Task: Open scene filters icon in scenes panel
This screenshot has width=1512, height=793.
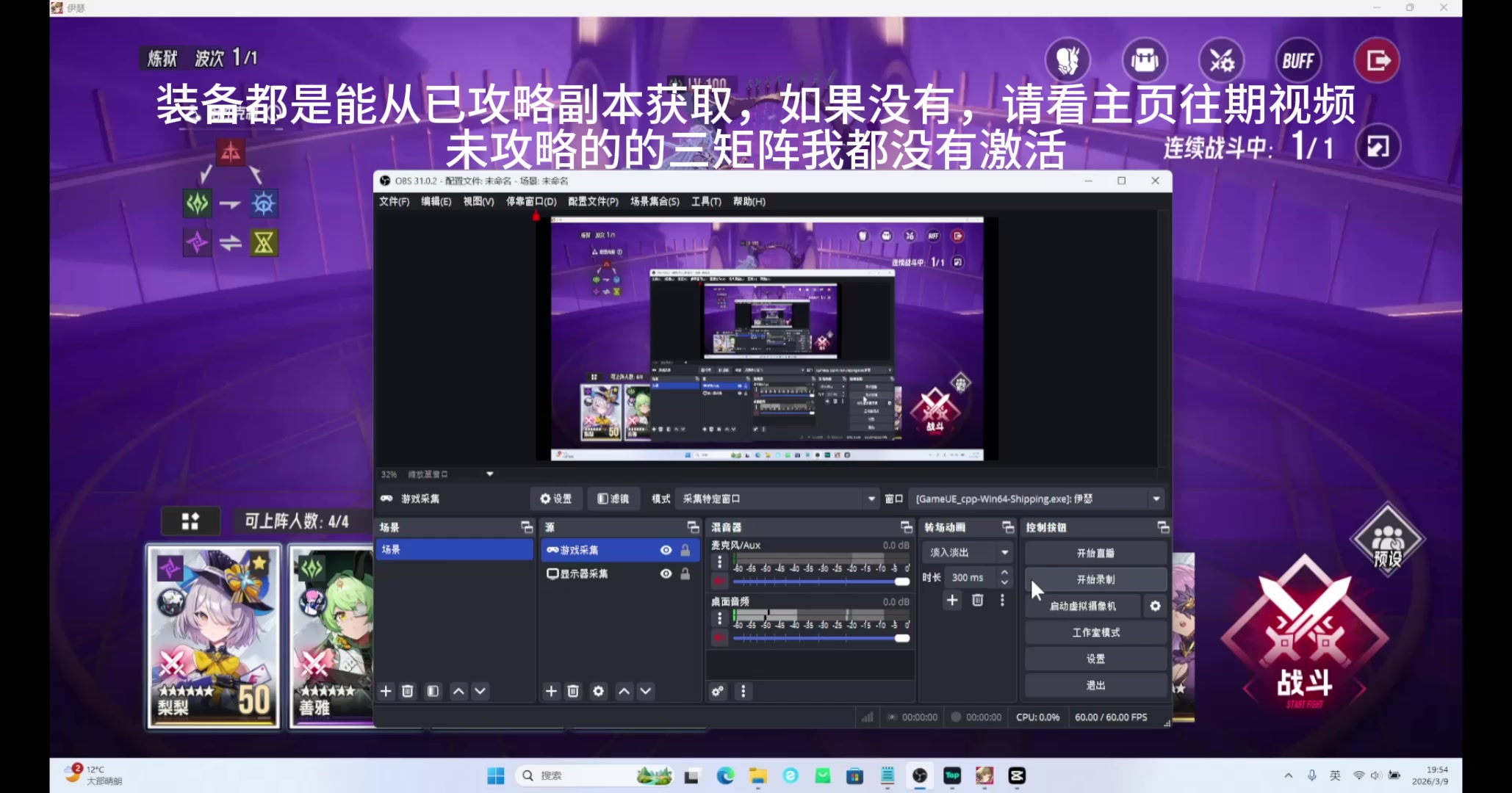Action: pyautogui.click(x=433, y=691)
